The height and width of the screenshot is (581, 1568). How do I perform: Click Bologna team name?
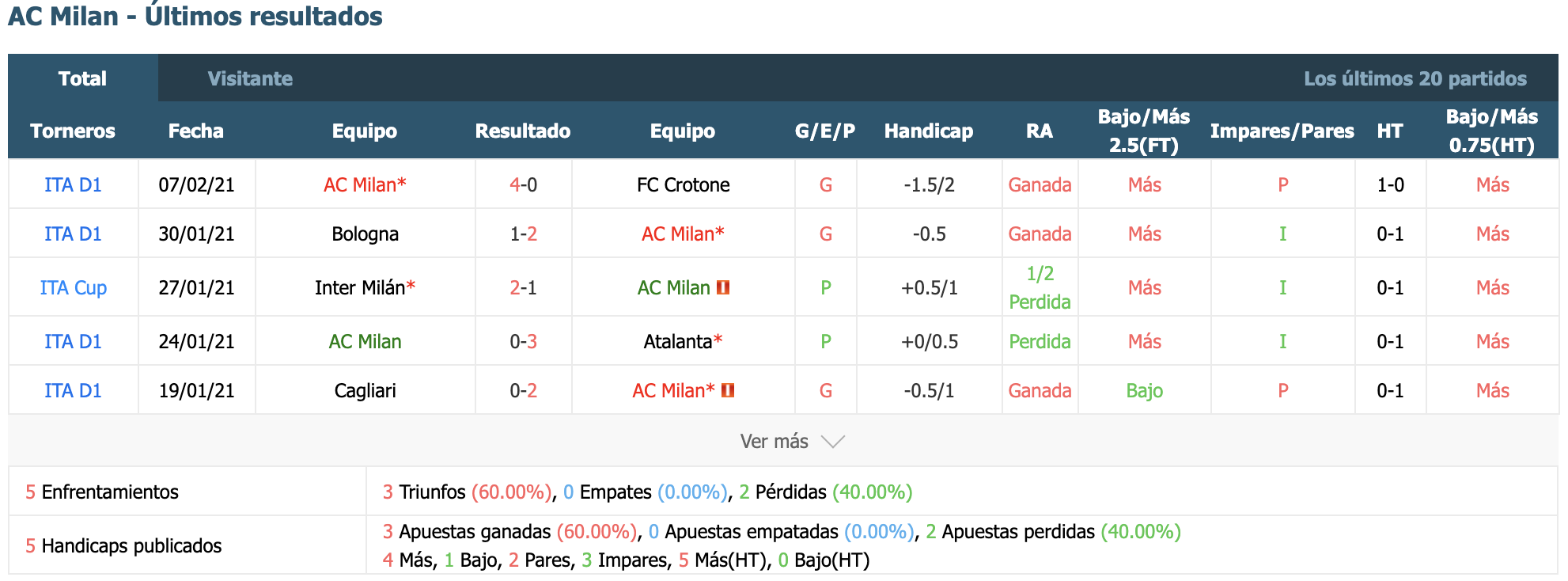pos(365,234)
